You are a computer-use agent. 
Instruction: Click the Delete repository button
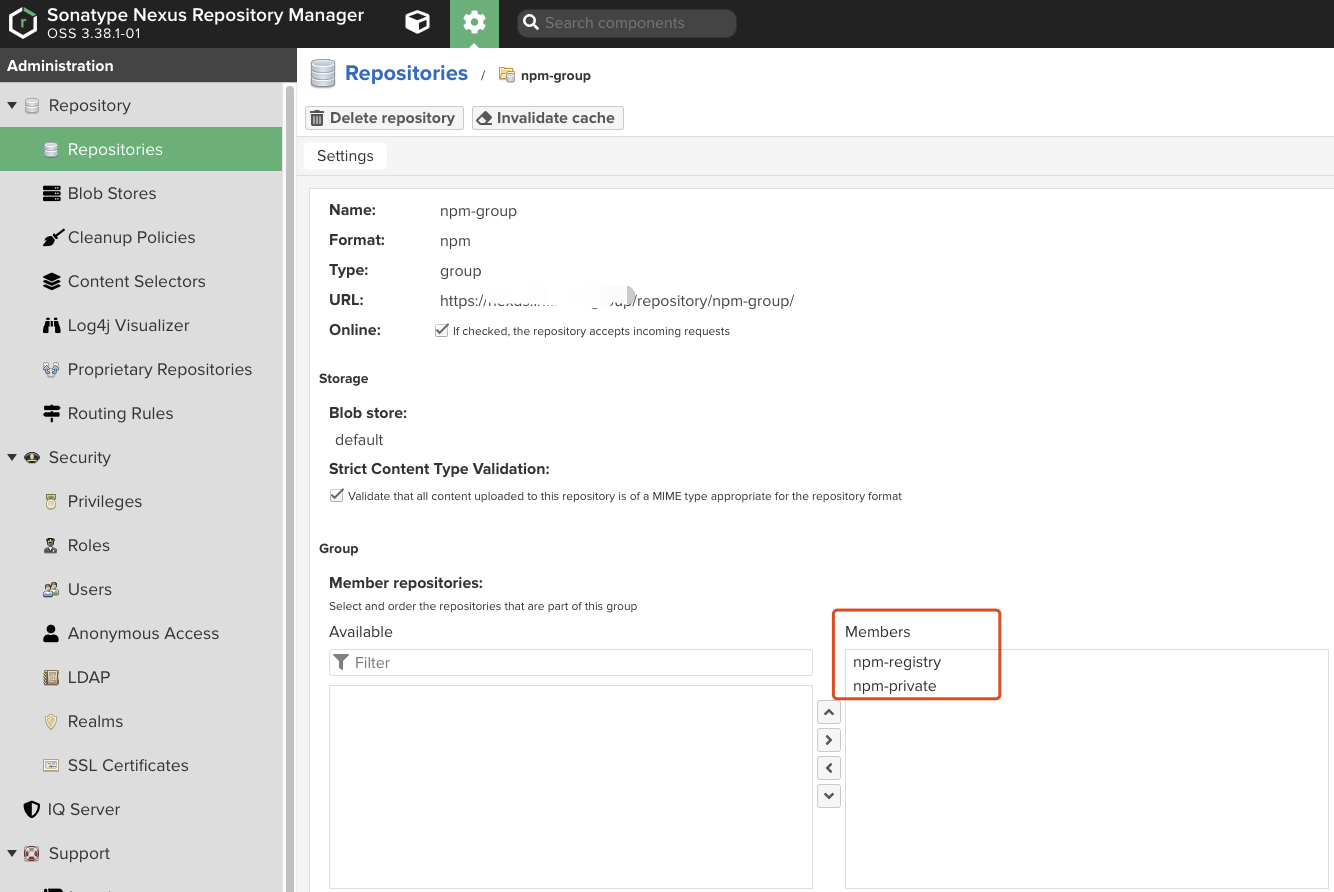(x=385, y=118)
